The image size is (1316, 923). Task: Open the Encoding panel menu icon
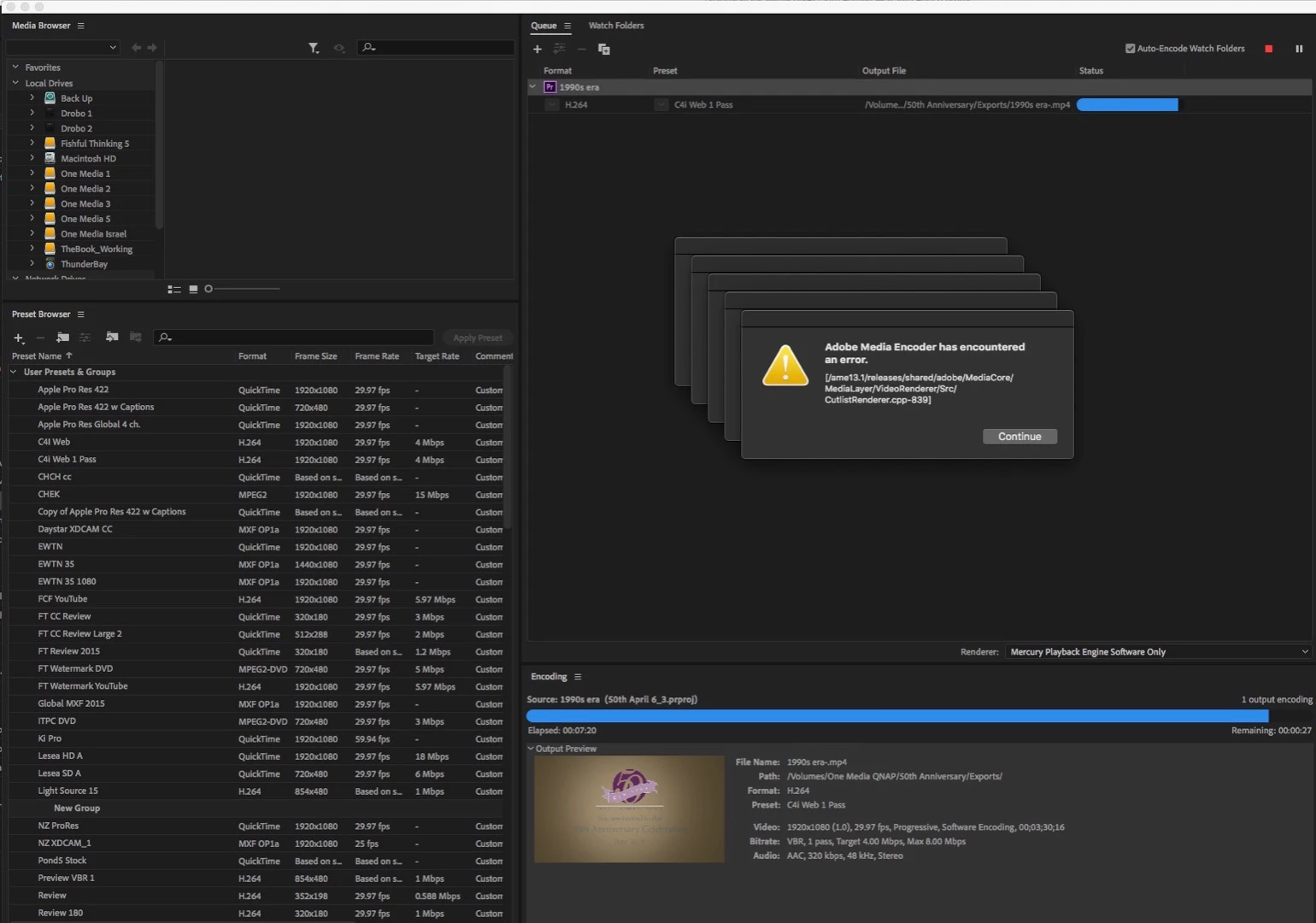578,677
